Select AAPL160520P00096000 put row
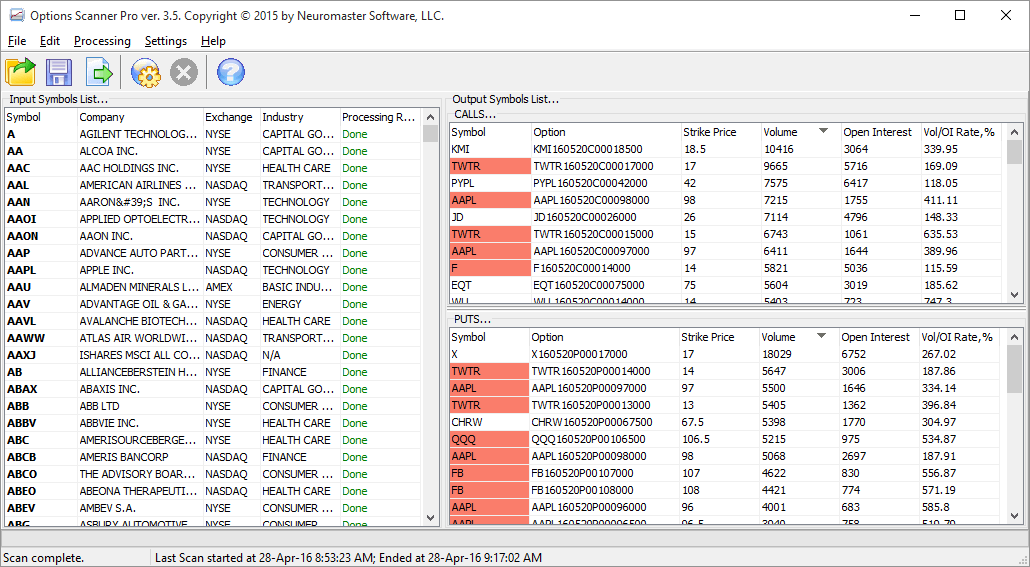1030x567 pixels. 727,507
